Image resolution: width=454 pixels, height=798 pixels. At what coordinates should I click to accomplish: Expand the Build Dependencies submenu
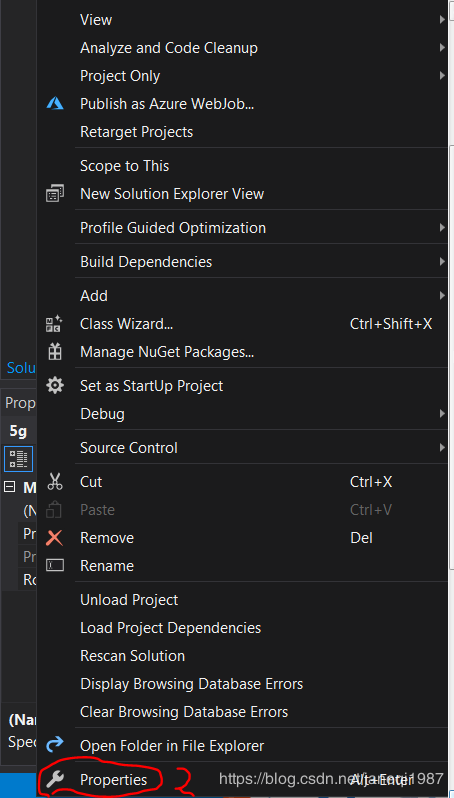146,262
